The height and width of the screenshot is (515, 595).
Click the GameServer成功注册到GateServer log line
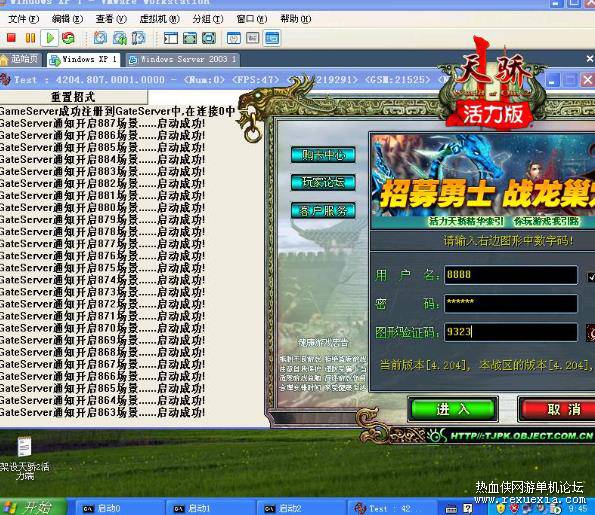[117, 112]
